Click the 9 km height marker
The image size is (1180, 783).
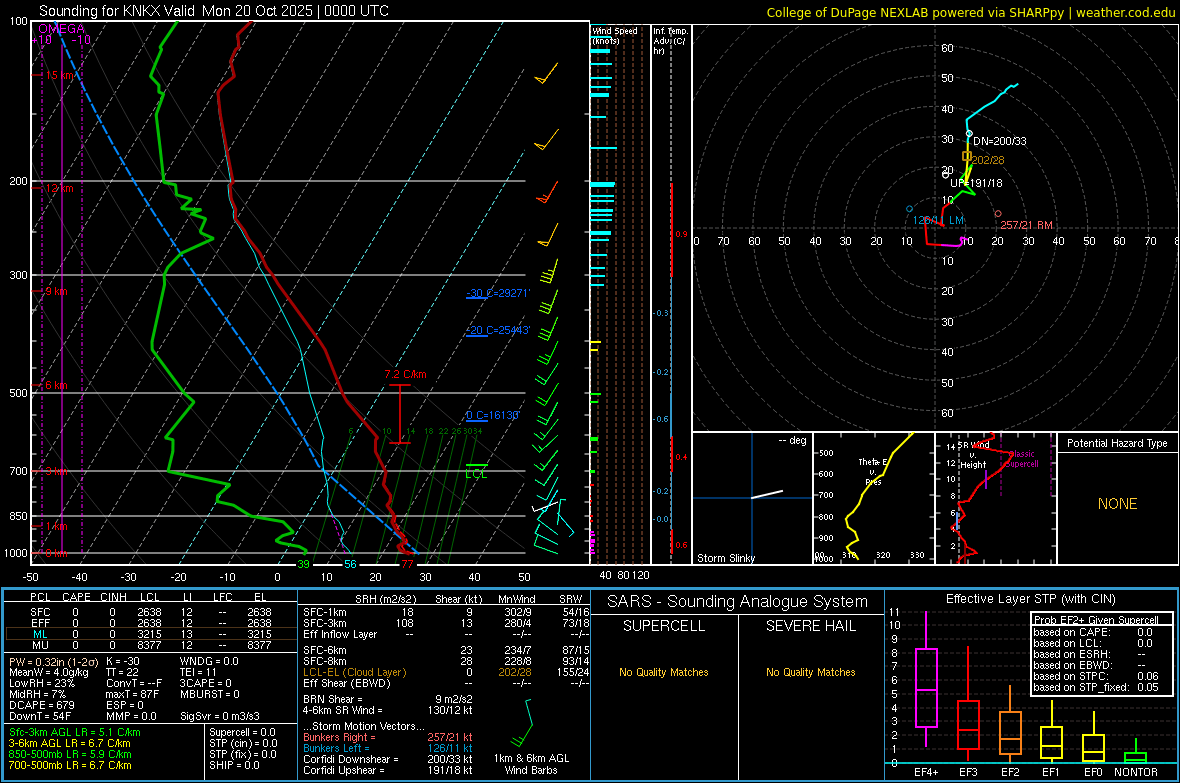tap(56, 291)
